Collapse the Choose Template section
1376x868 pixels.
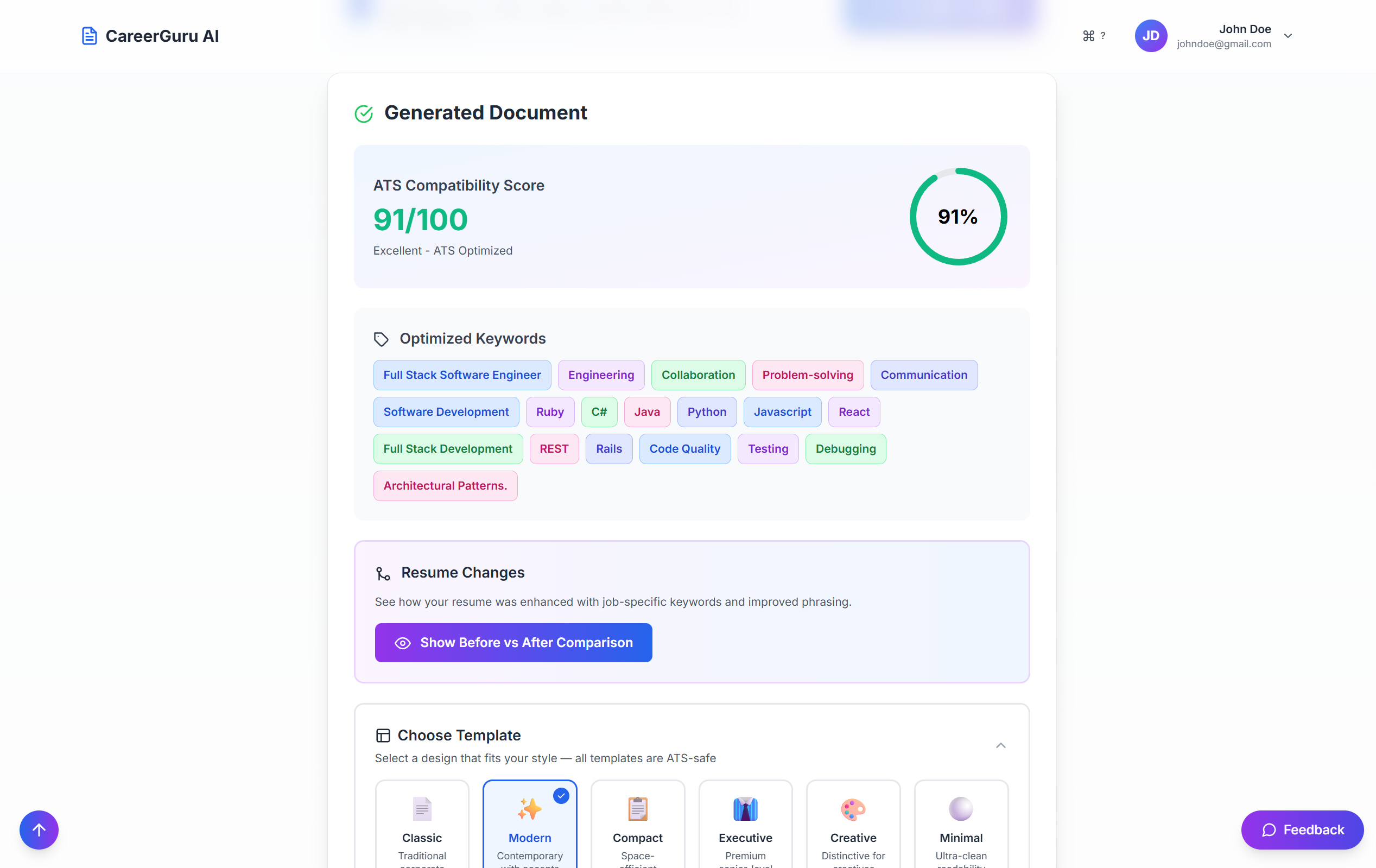(1000, 745)
